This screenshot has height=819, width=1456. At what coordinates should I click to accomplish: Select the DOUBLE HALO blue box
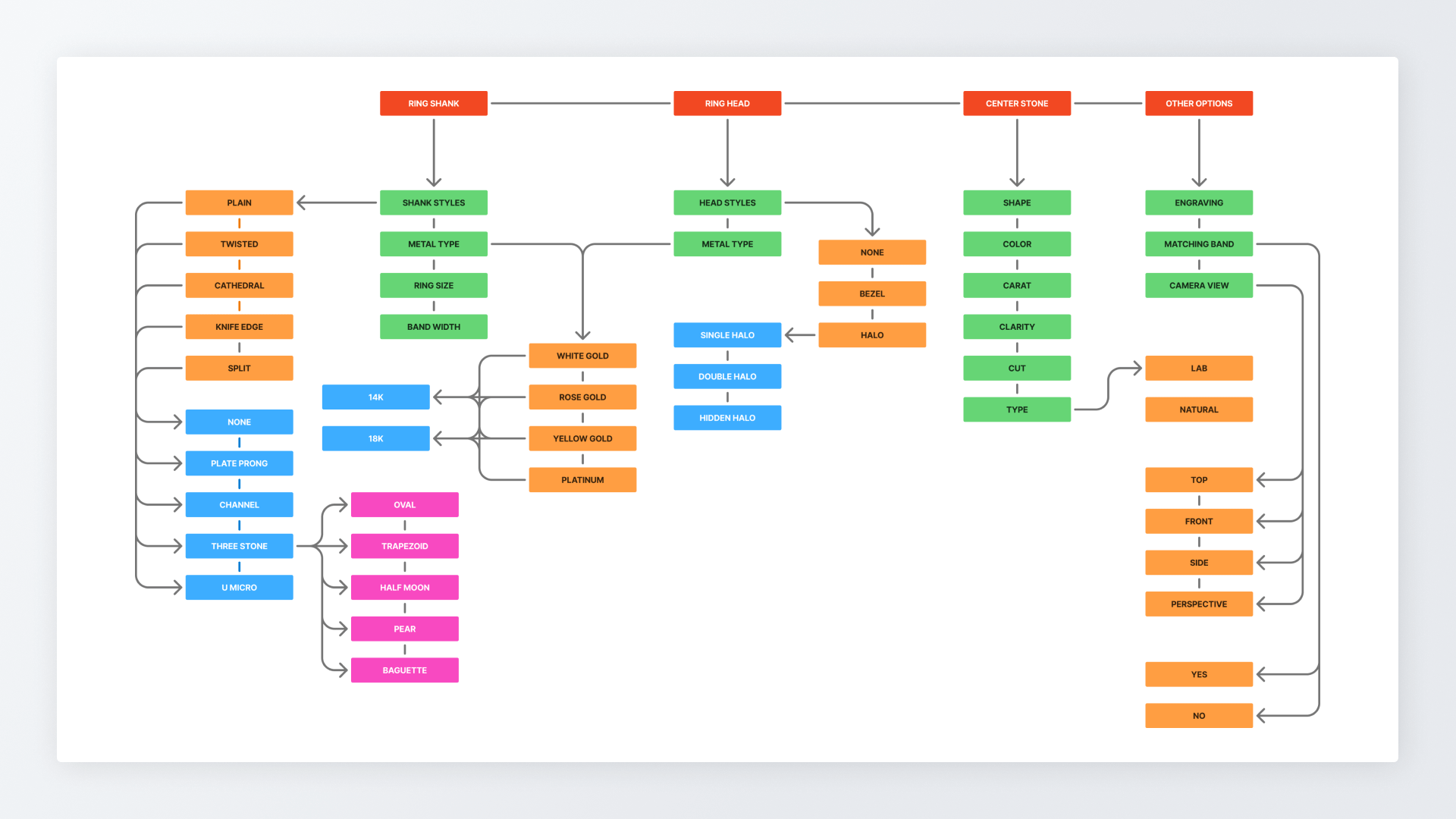click(726, 376)
